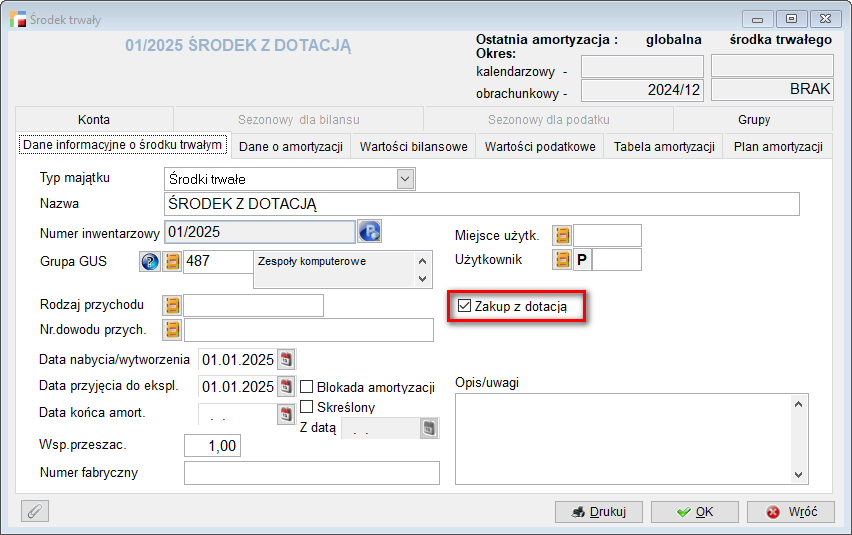This screenshot has width=852, height=535.
Task: Uncheck the Zakup z dotacją checkbox
Action: pos(464,307)
